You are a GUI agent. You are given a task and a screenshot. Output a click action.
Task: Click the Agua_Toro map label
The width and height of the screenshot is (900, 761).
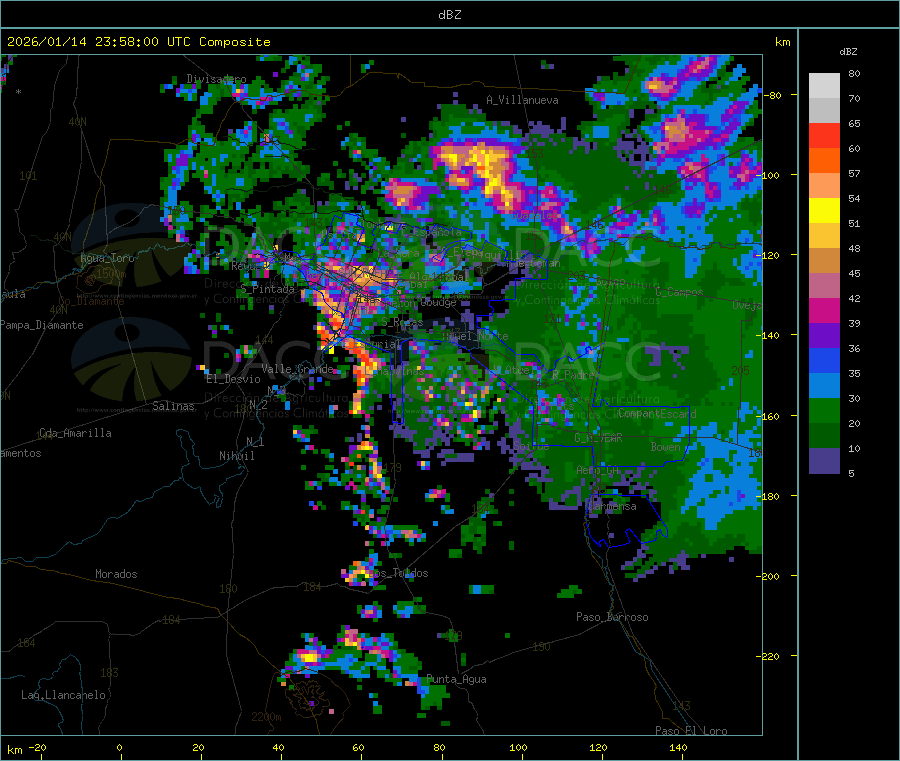point(107,258)
